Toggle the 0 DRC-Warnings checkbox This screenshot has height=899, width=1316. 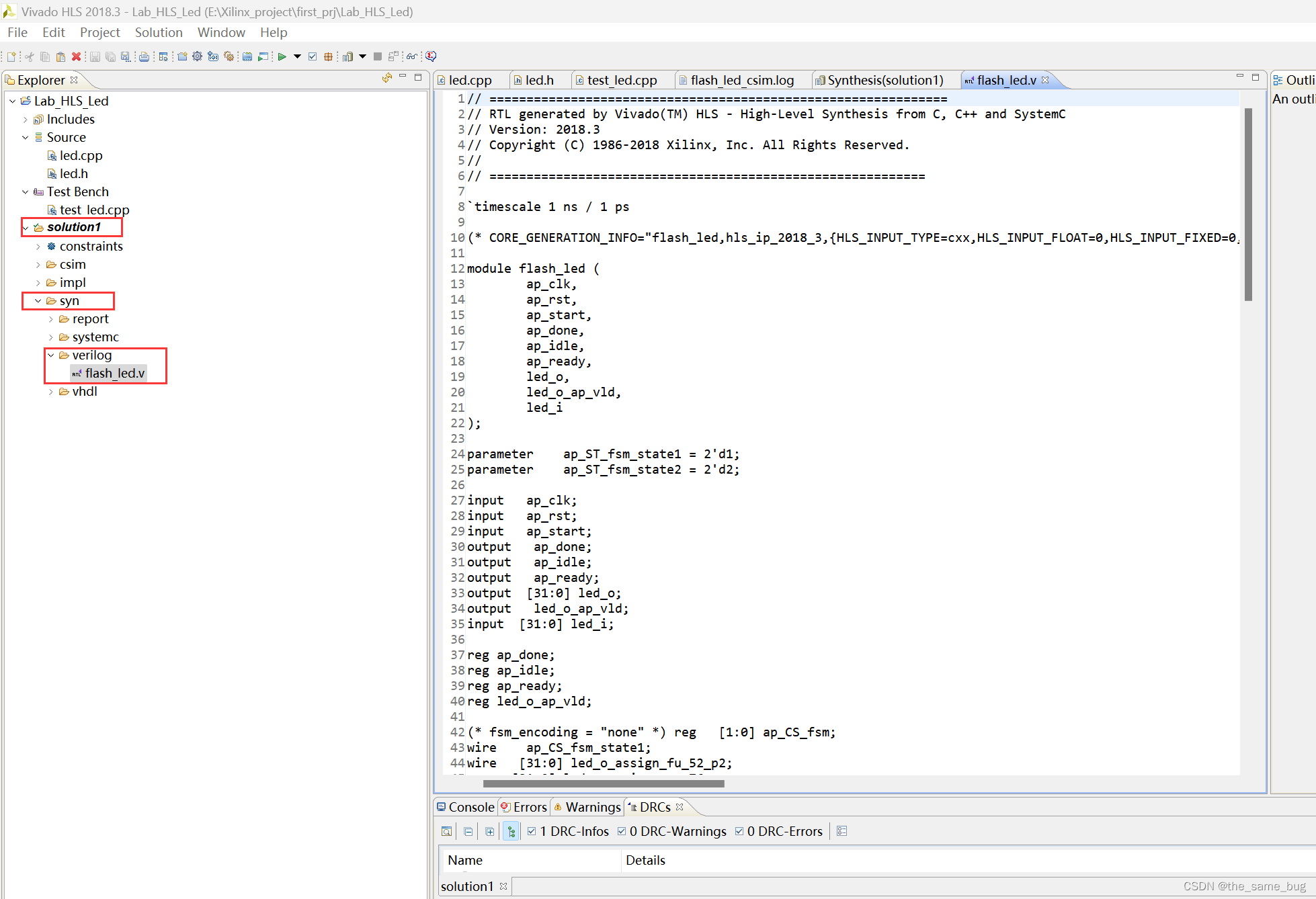tap(621, 831)
